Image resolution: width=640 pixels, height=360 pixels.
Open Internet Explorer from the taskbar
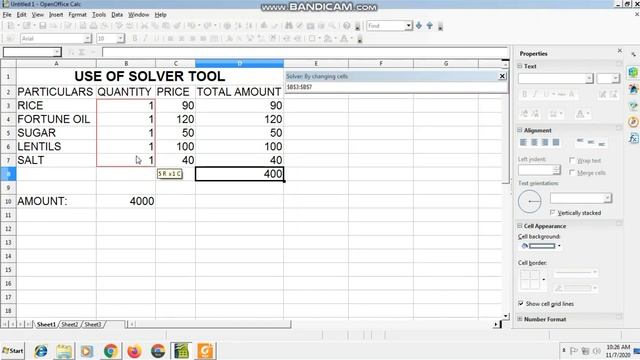(40, 351)
